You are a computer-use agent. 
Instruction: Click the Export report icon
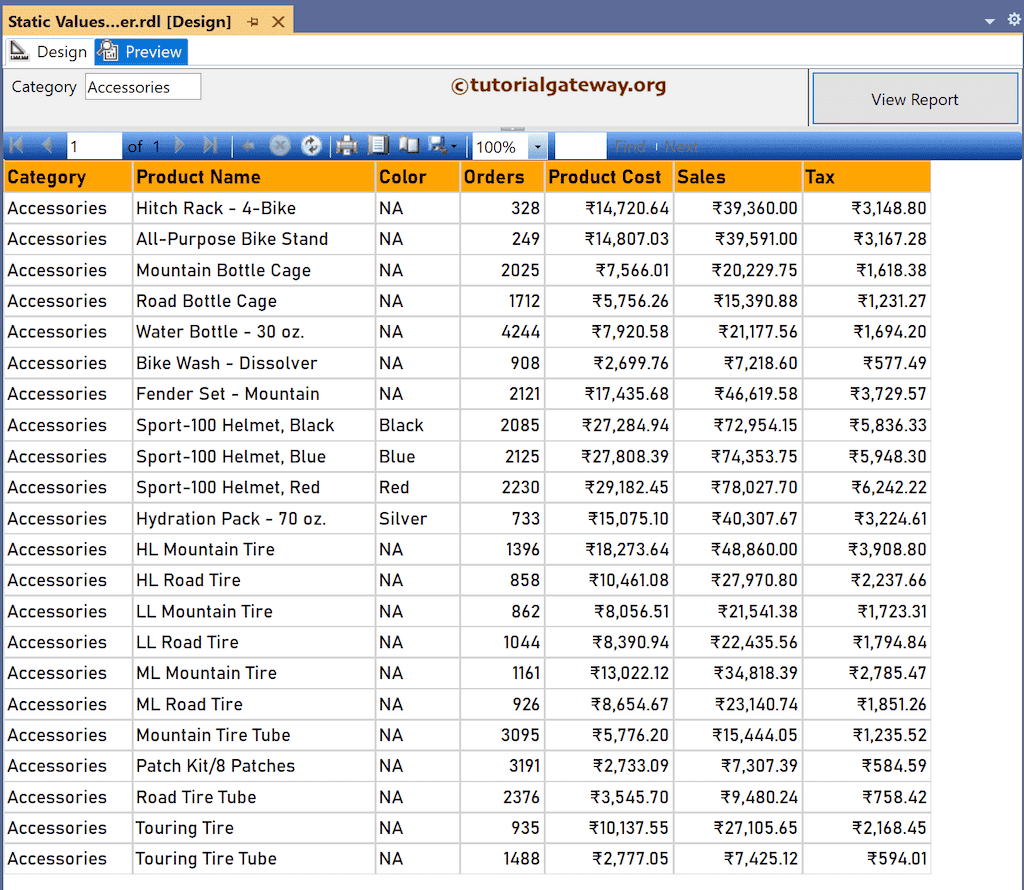click(x=436, y=146)
